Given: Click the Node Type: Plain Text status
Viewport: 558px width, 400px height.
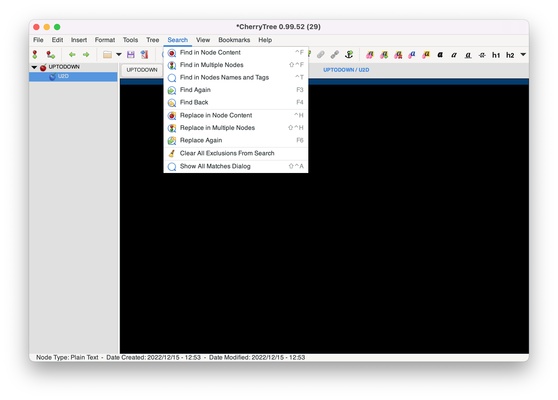Looking at the screenshot, I should (67, 357).
